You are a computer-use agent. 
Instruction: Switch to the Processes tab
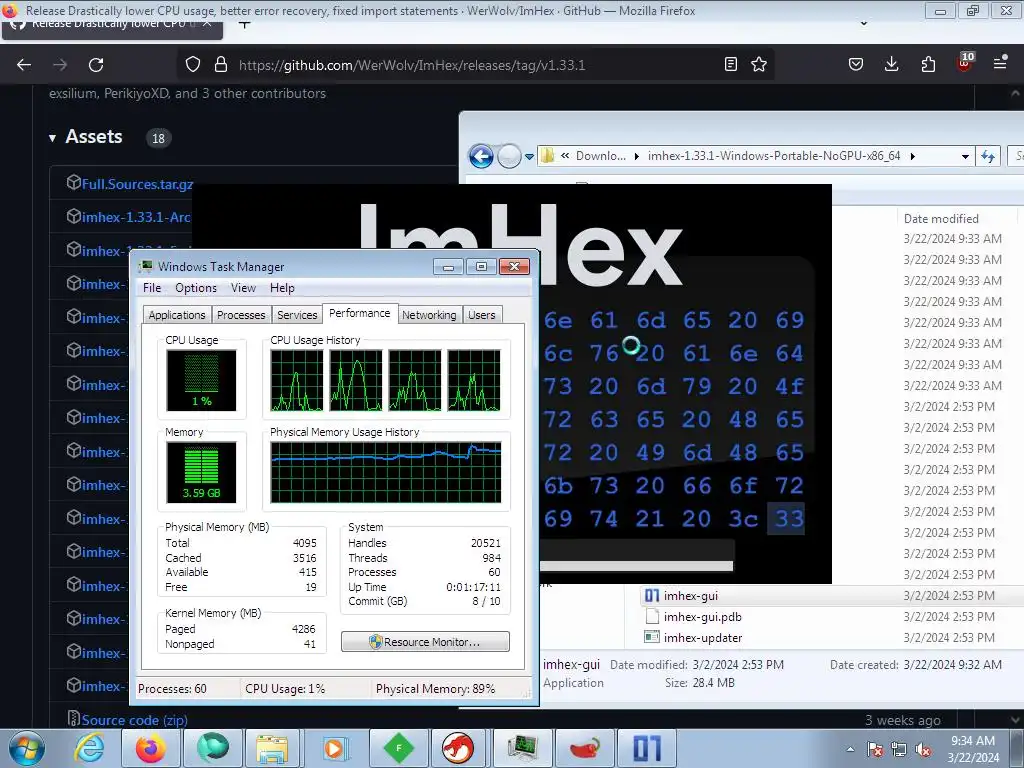point(241,315)
